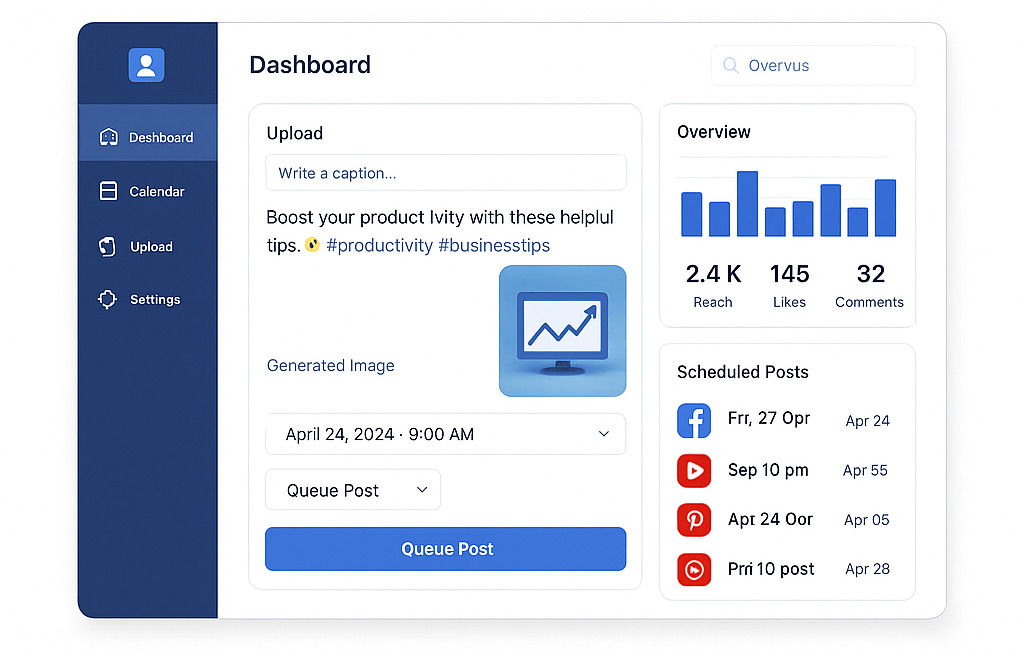1024x652 pixels.
Task: Click the 2.4 K Reach value
Action: pyautogui.click(x=713, y=274)
